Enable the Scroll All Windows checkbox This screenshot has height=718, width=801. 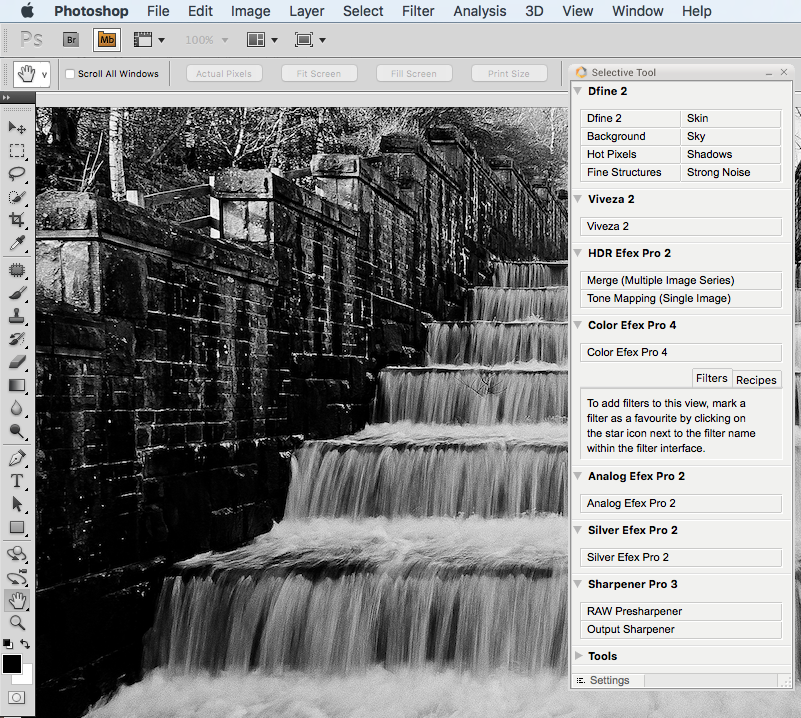coord(70,74)
